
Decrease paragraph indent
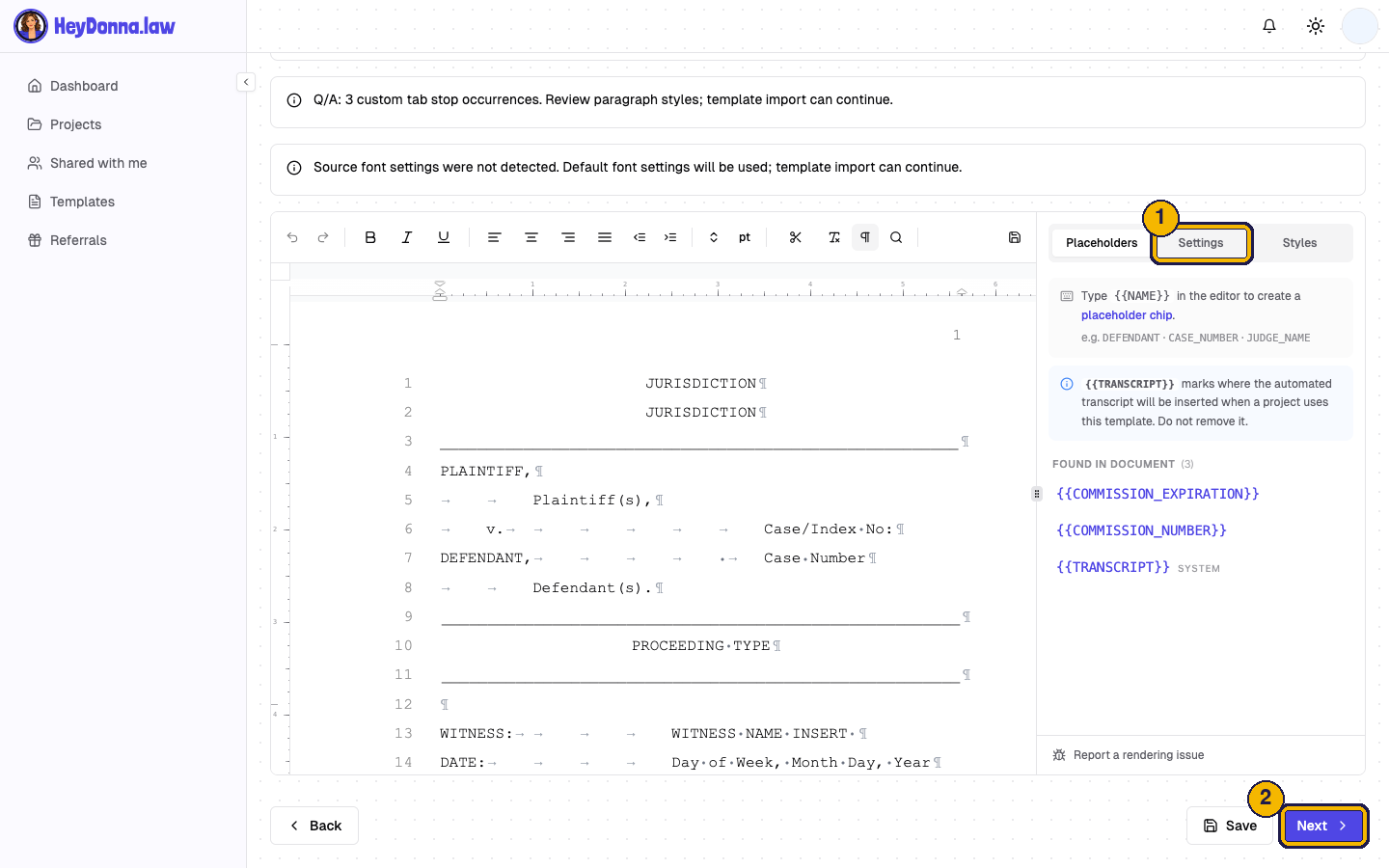pos(640,237)
